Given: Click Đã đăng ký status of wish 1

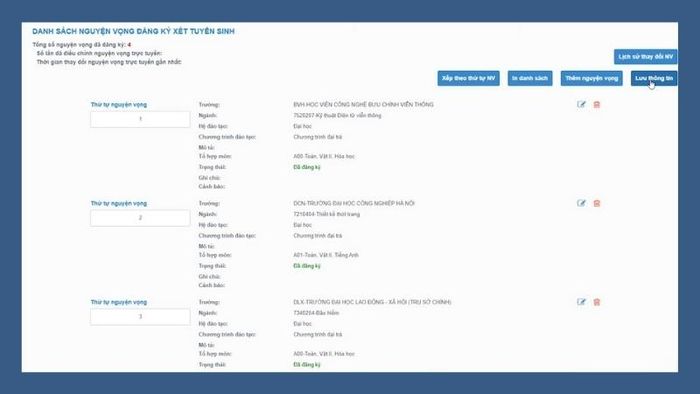Looking at the screenshot, I should (x=307, y=167).
